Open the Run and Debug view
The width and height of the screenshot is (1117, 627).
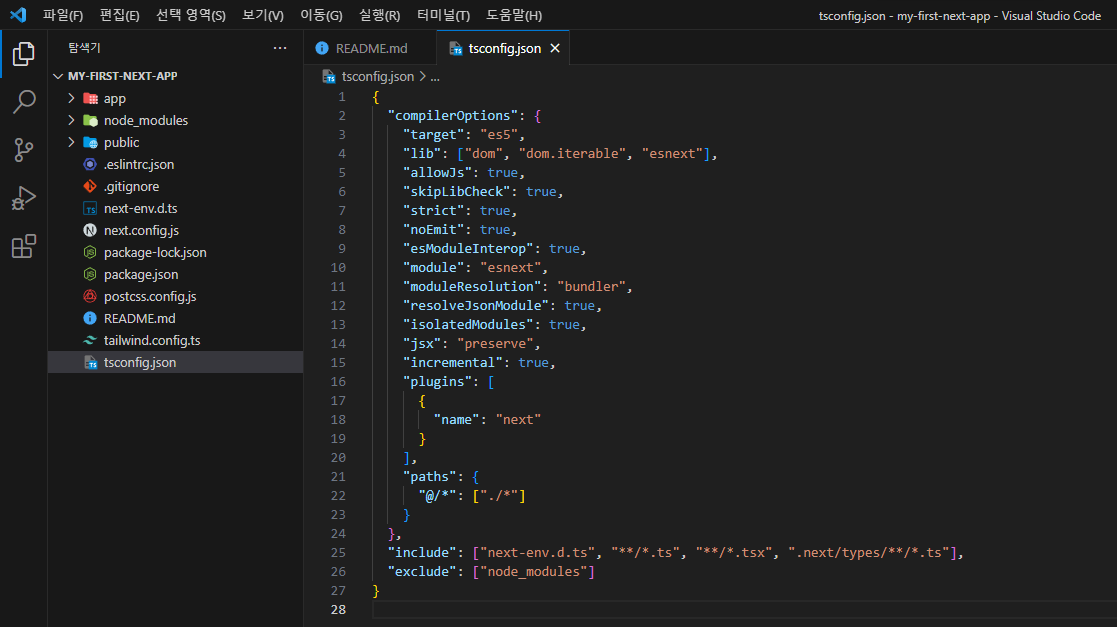point(24,198)
